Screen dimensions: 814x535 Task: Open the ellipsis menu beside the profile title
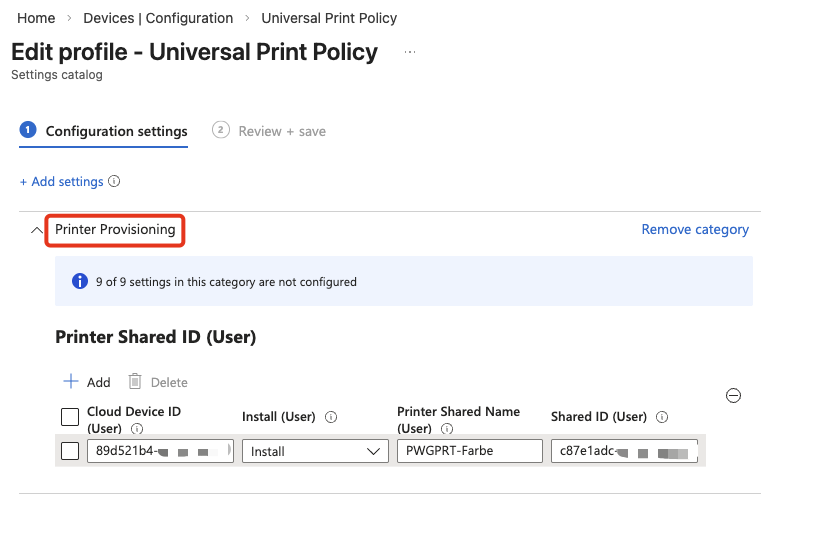tap(410, 51)
